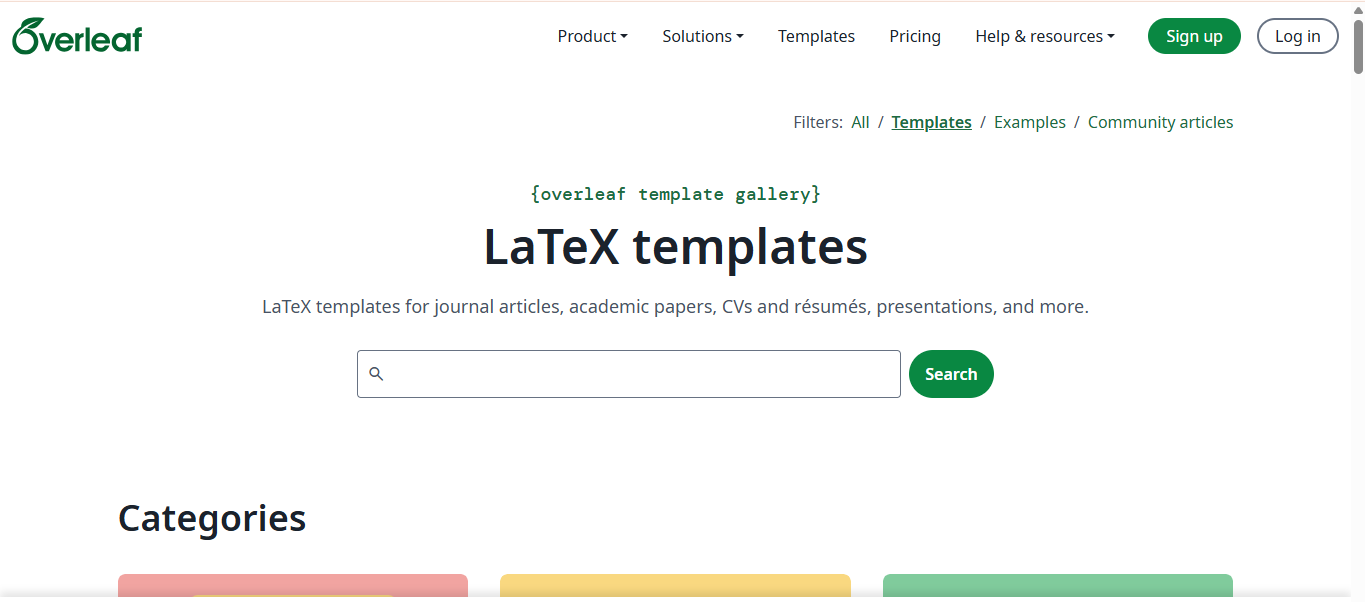Open Templates in the top navigation
This screenshot has width=1365, height=602.
(816, 36)
